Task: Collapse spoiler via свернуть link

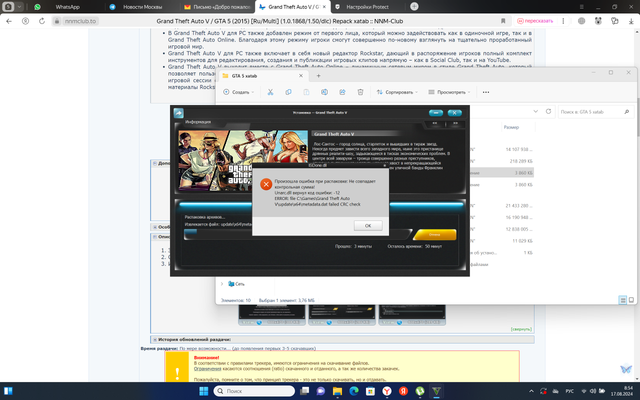Action: [521, 329]
